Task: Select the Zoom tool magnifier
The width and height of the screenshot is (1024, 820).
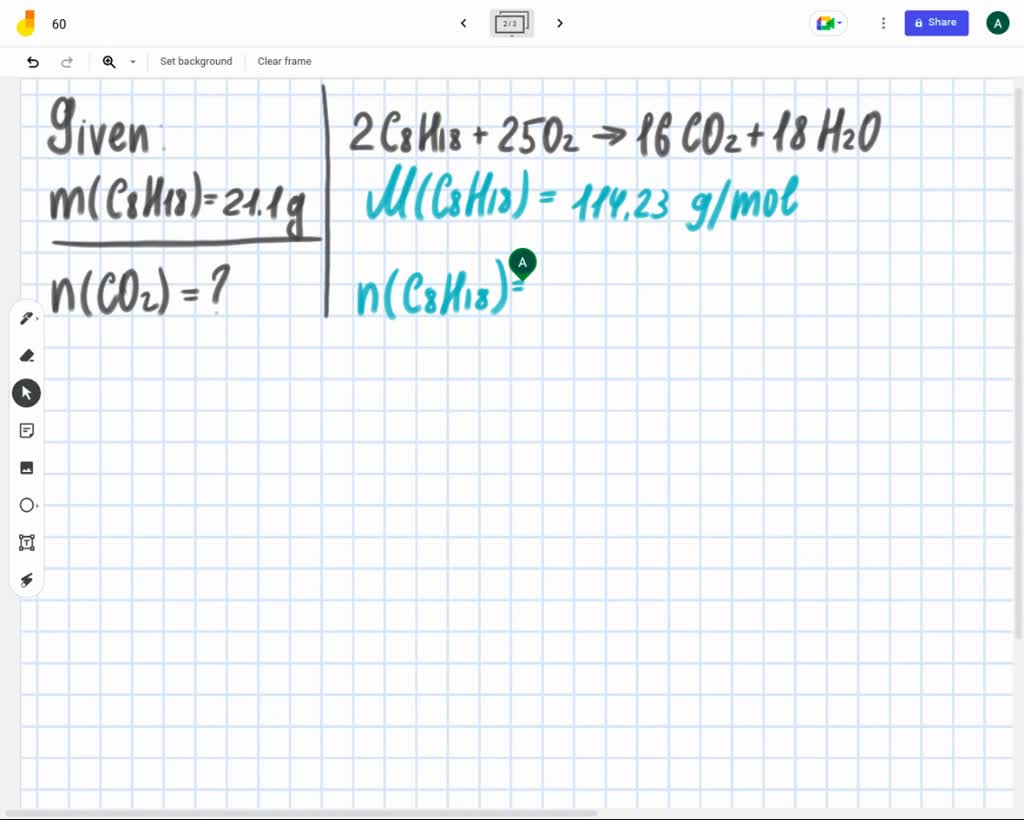Action: pyautogui.click(x=109, y=61)
